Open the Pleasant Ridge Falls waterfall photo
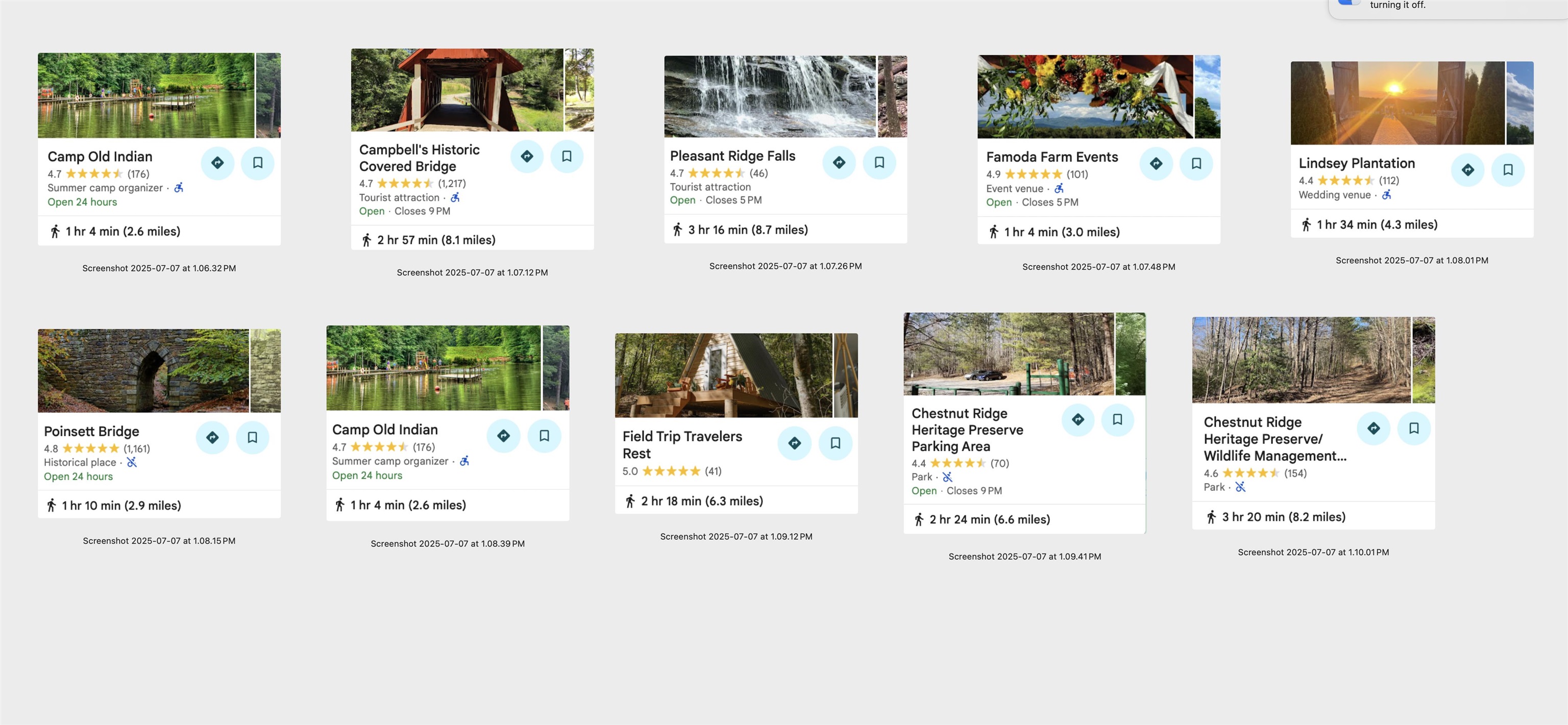 [769, 96]
